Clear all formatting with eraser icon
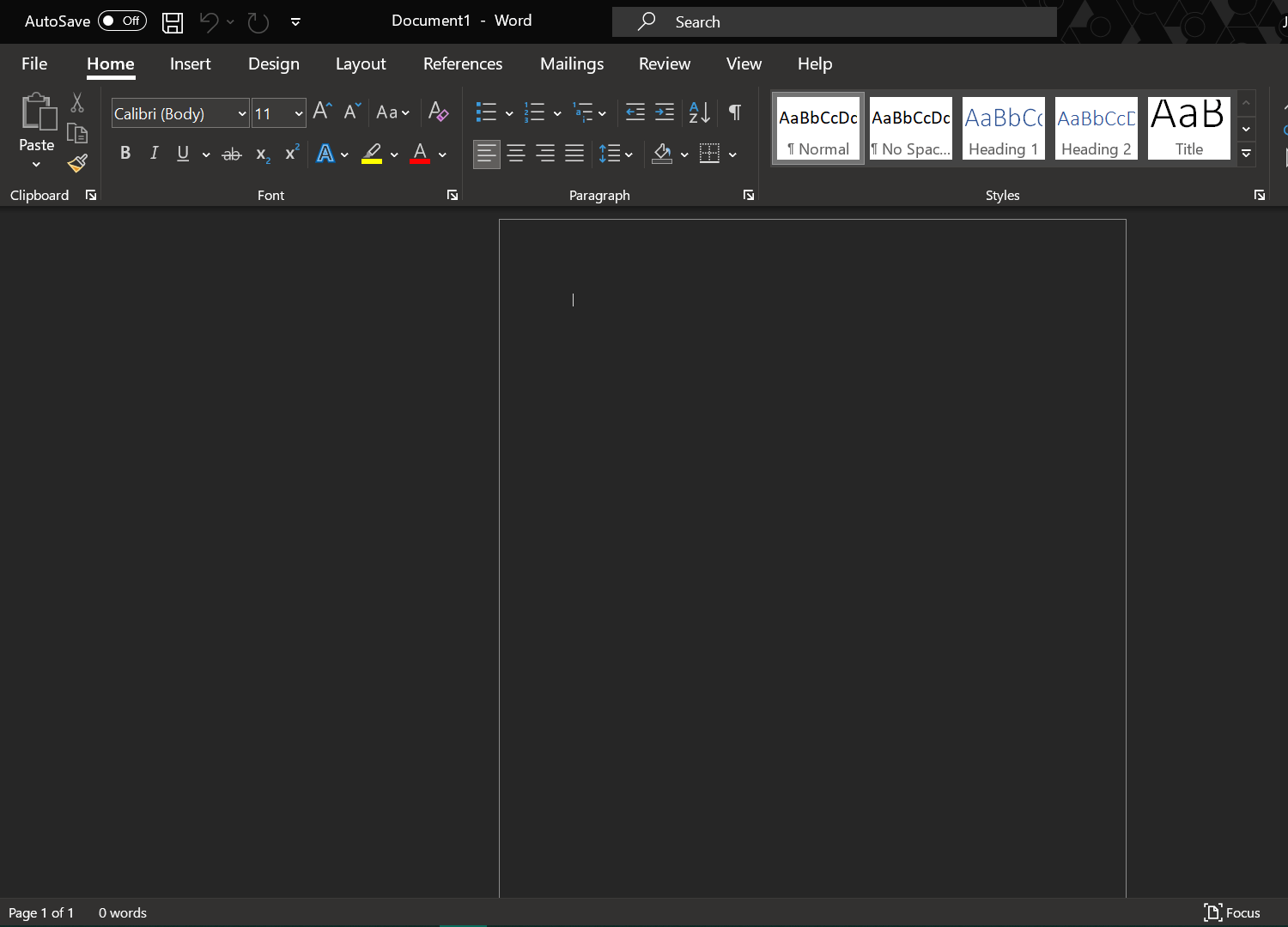The image size is (1288, 927). (x=438, y=112)
